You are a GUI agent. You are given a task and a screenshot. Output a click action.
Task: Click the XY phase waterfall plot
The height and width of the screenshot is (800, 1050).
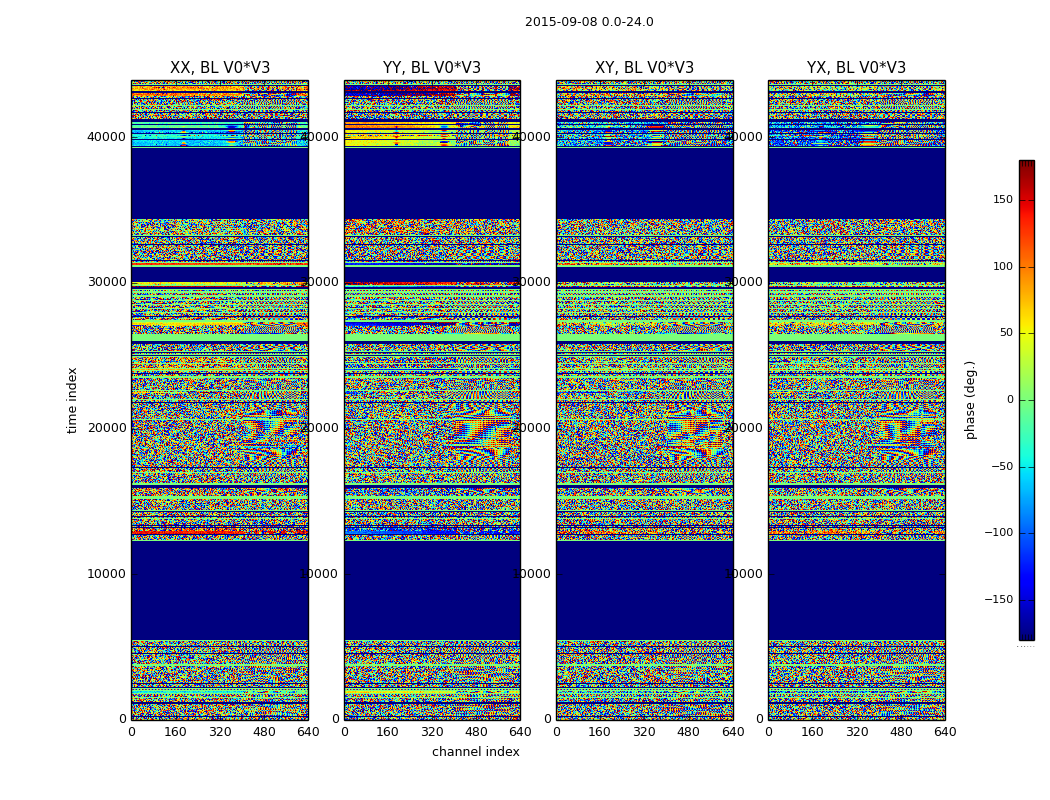click(x=644, y=400)
